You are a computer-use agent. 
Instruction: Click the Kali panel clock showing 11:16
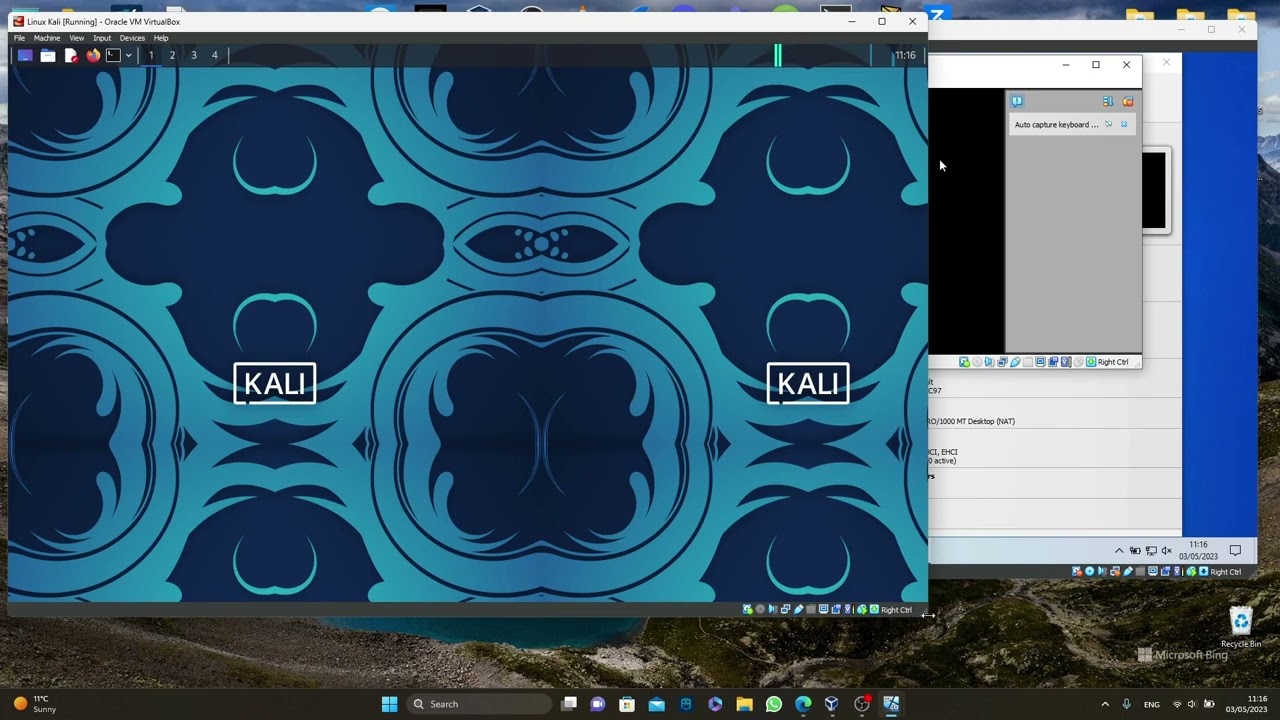coord(905,55)
